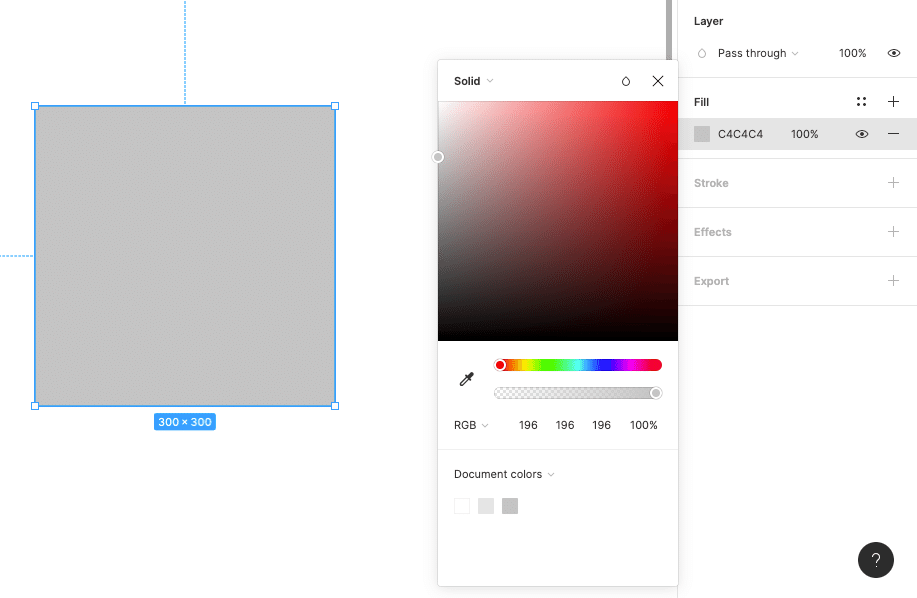Click the Stroke section label
917x598 pixels.
(711, 183)
